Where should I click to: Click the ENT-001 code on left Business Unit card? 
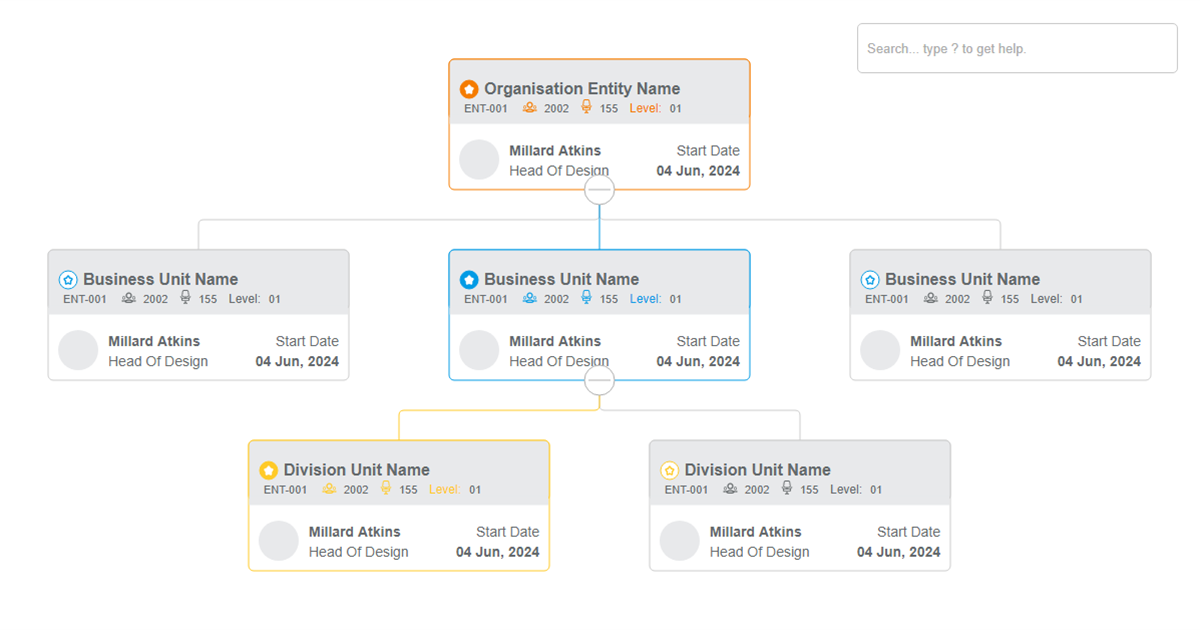pos(85,298)
